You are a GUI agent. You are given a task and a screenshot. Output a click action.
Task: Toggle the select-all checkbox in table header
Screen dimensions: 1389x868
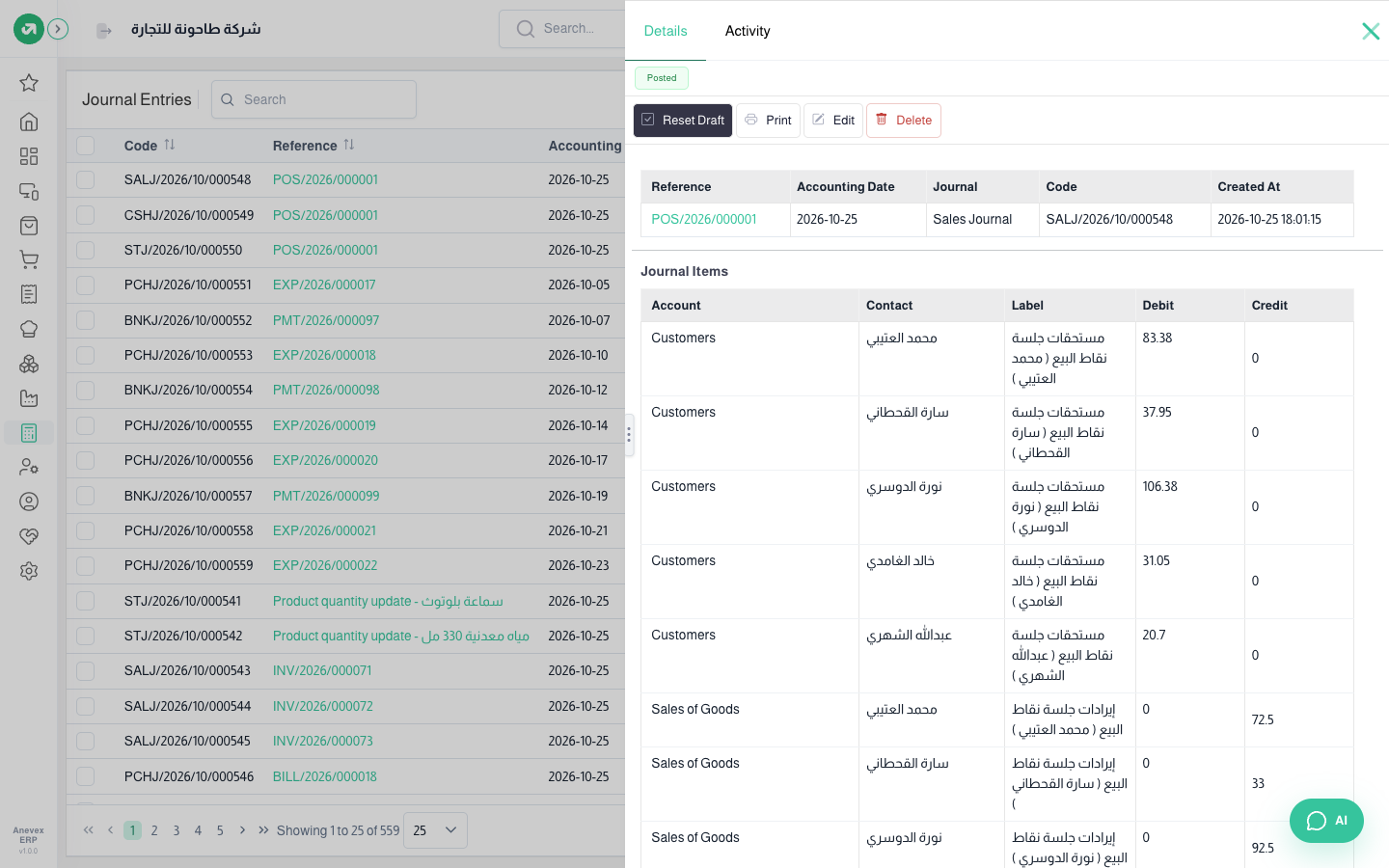tap(86, 146)
